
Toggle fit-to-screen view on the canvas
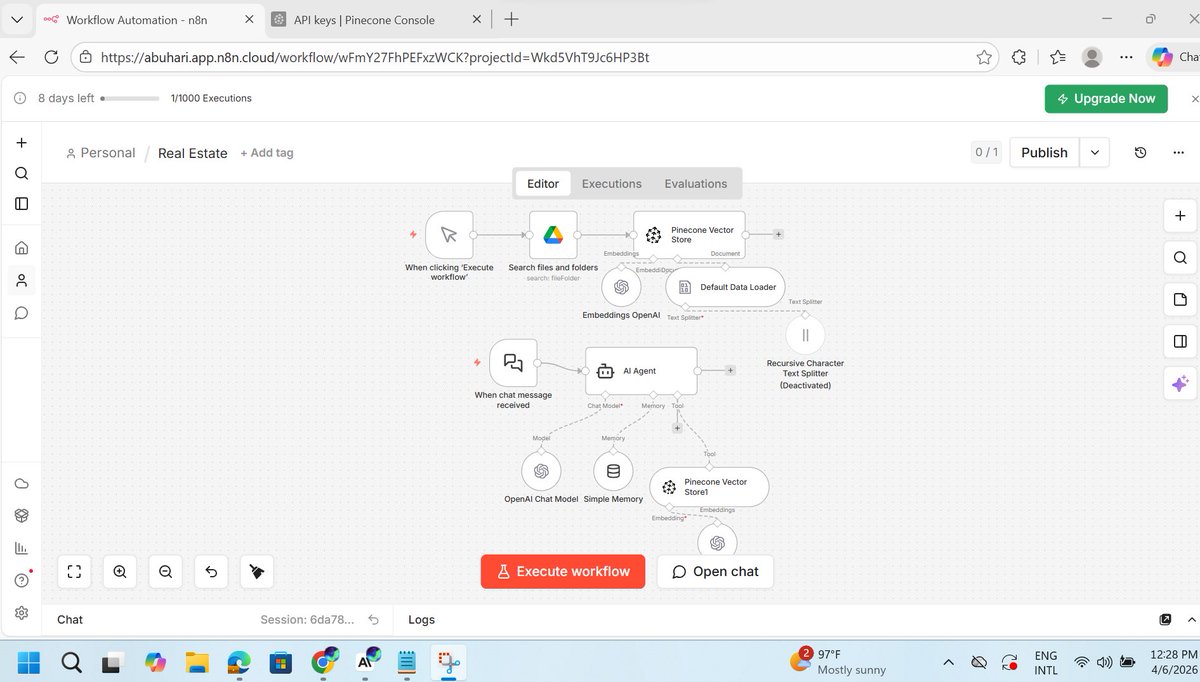pos(74,571)
